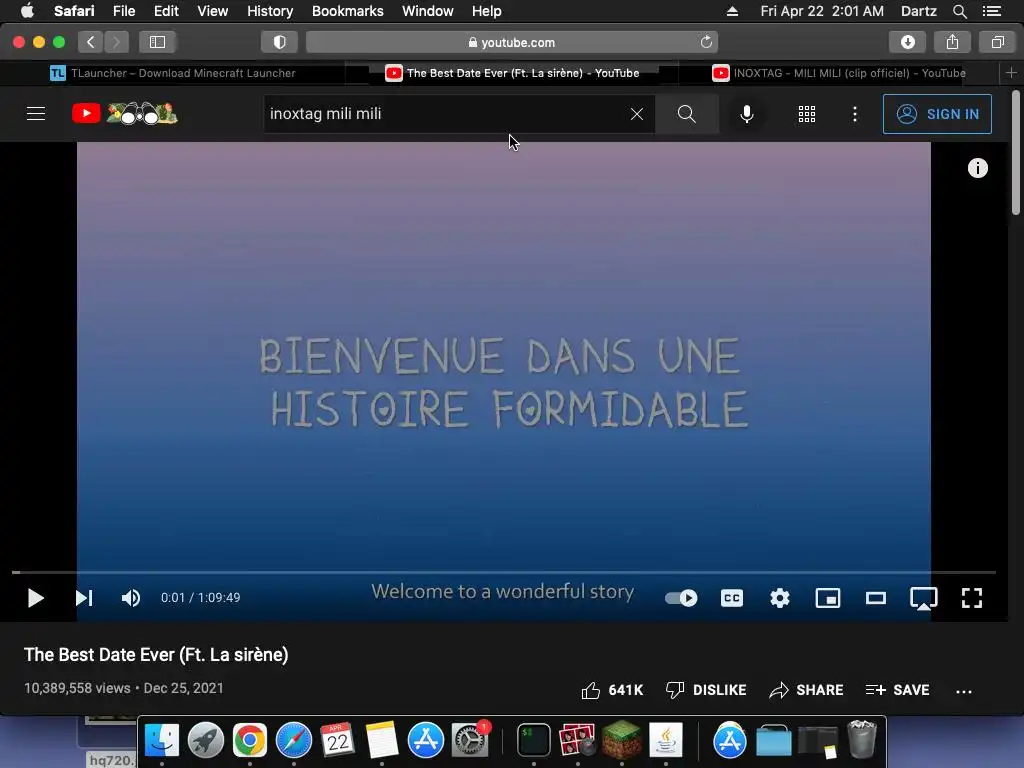1024x768 pixels.
Task: Open the History menu
Action: click(270, 11)
